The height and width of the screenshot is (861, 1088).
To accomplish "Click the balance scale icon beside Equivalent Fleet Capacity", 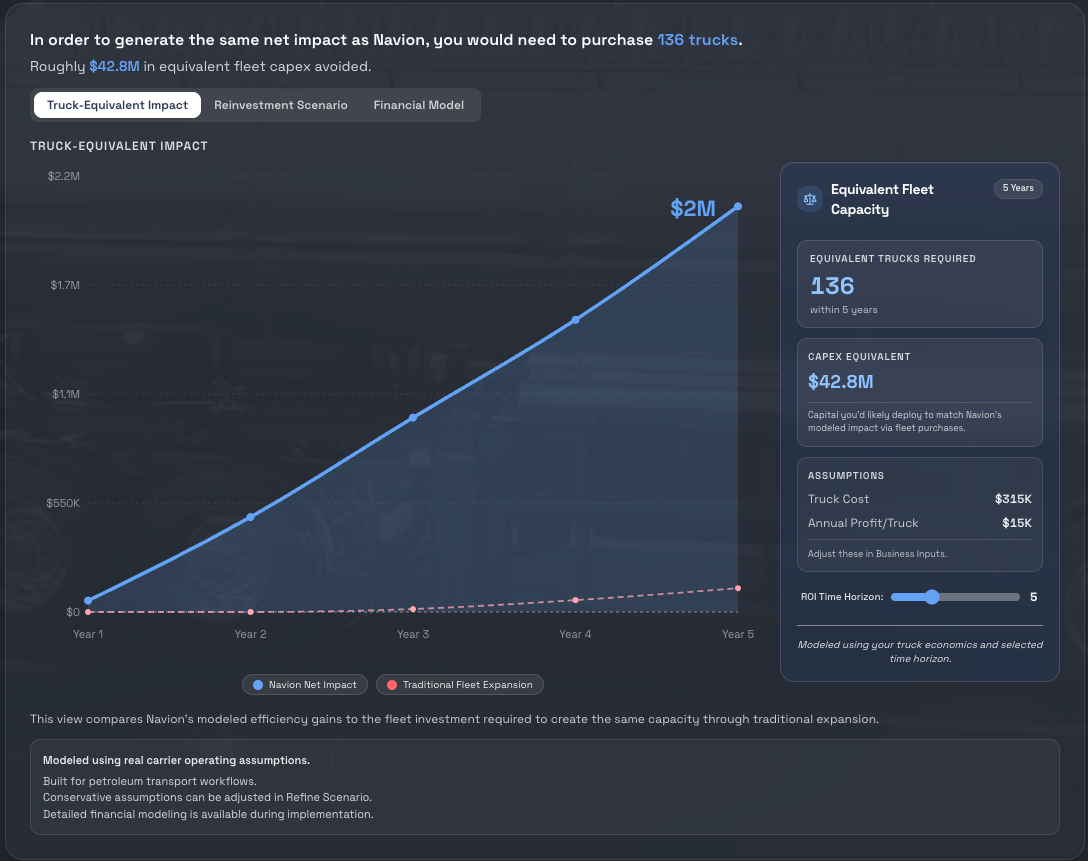I will 810,199.
